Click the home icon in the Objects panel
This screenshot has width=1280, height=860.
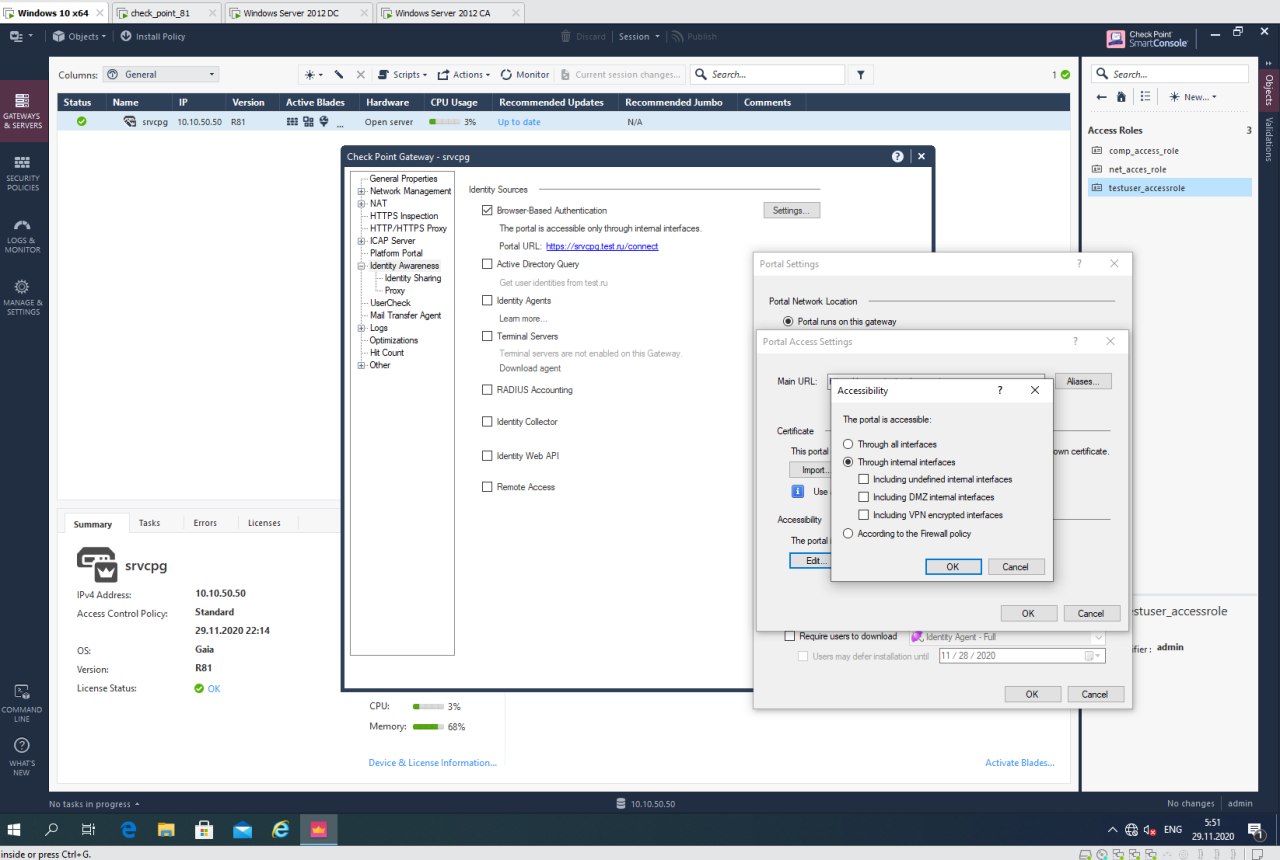click(1121, 97)
